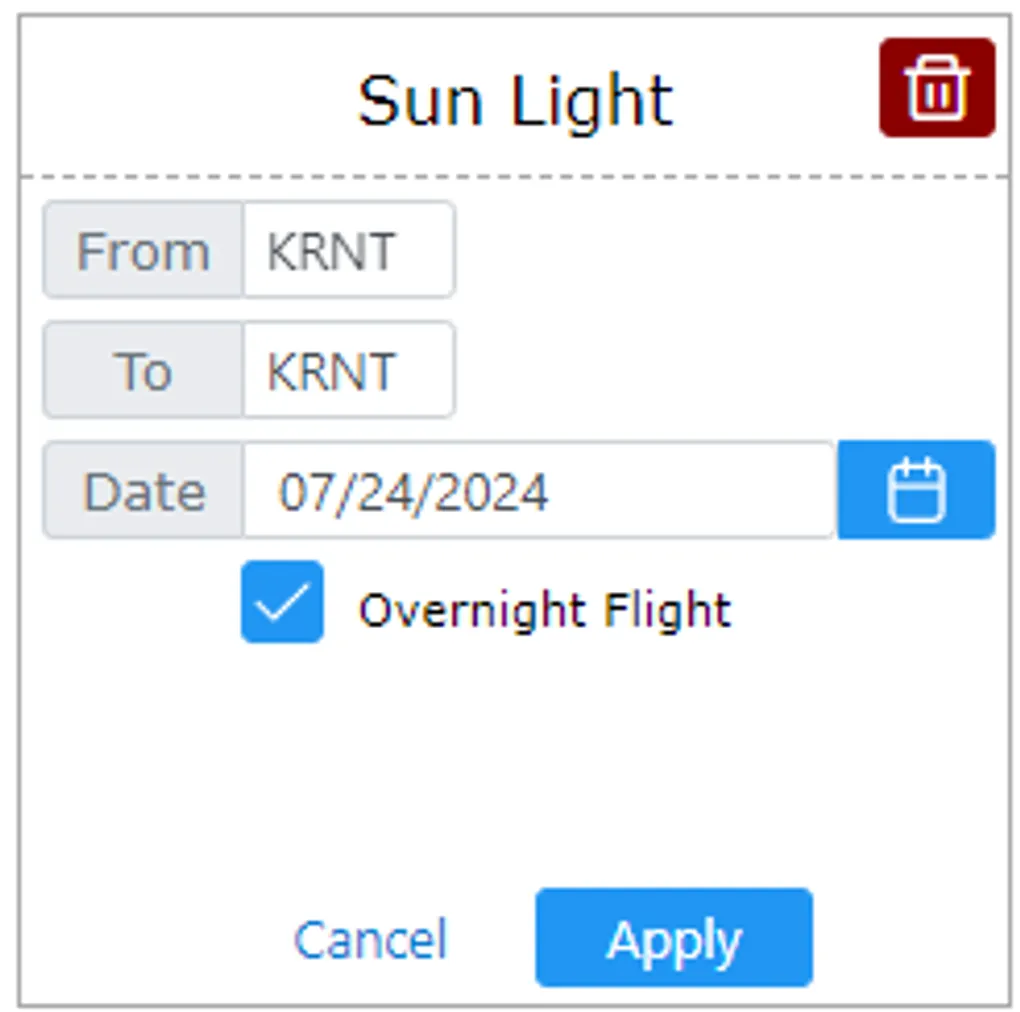Focus the To airport code field
This screenshot has height=1012, width=1020.
(348, 370)
